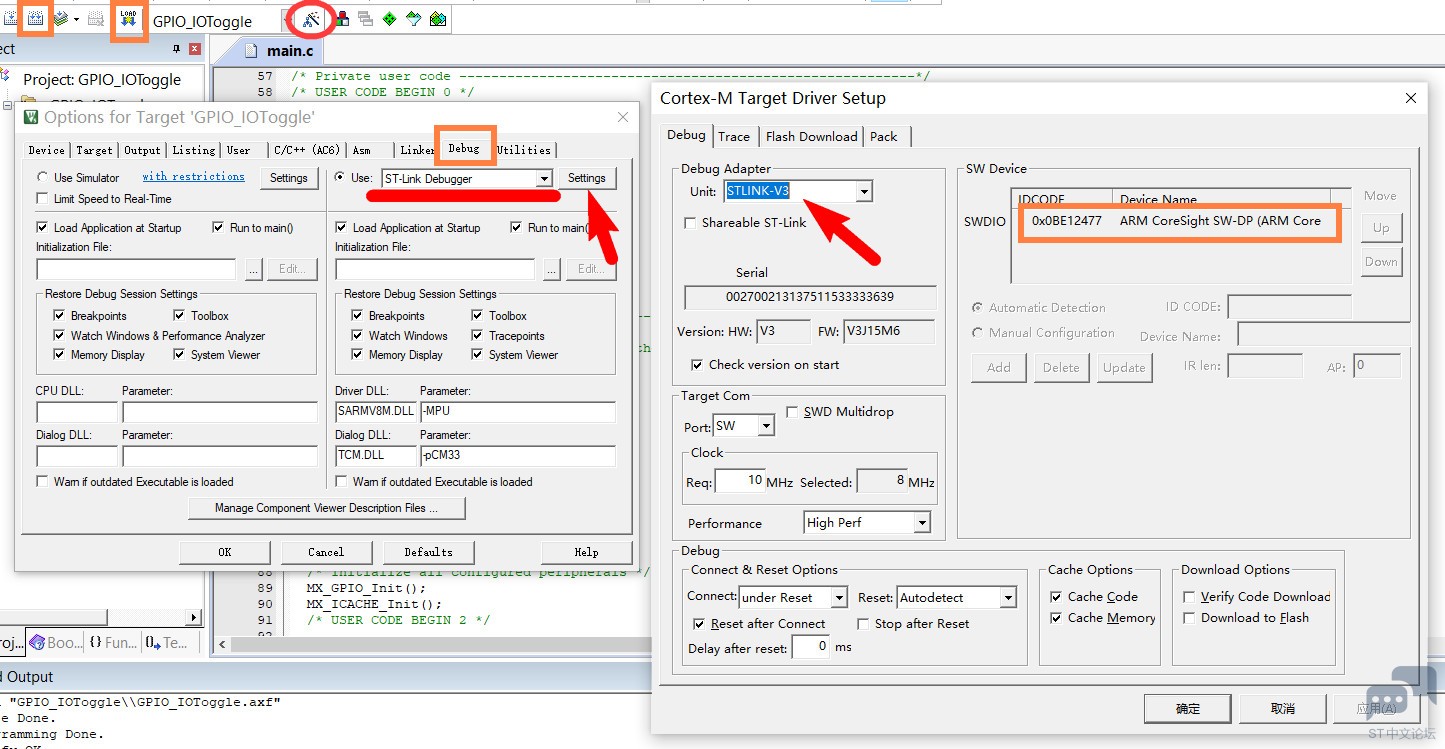Open the Templates tab in project panel
This screenshot has width=1445, height=749.
click(166, 643)
